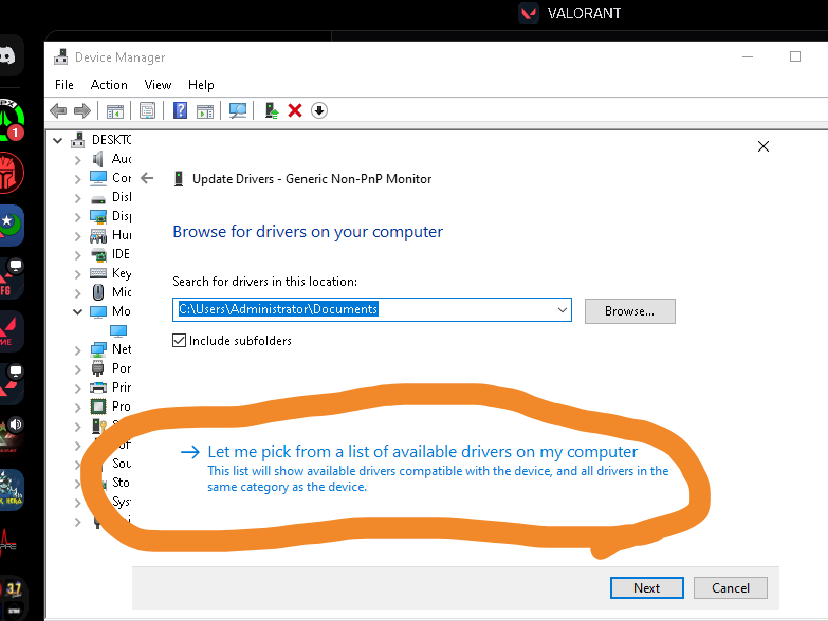The width and height of the screenshot is (828, 621).
Task: Select the Disk drives icon
Action: 98,200
